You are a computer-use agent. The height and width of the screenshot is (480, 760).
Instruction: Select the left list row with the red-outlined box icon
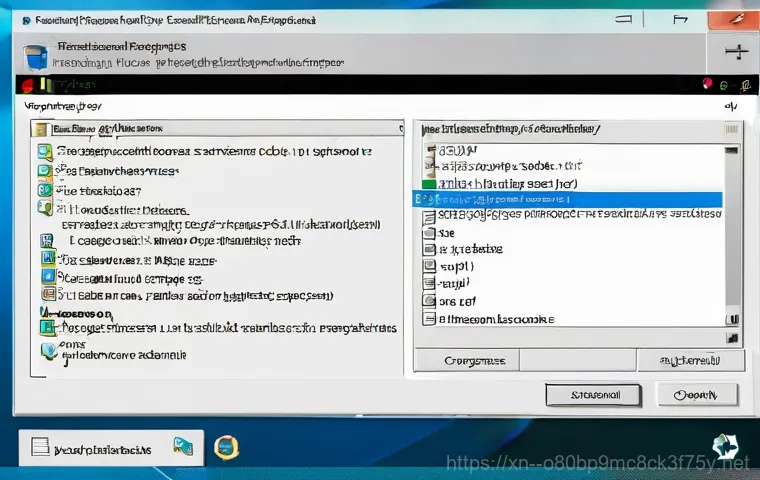coord(187,295)
